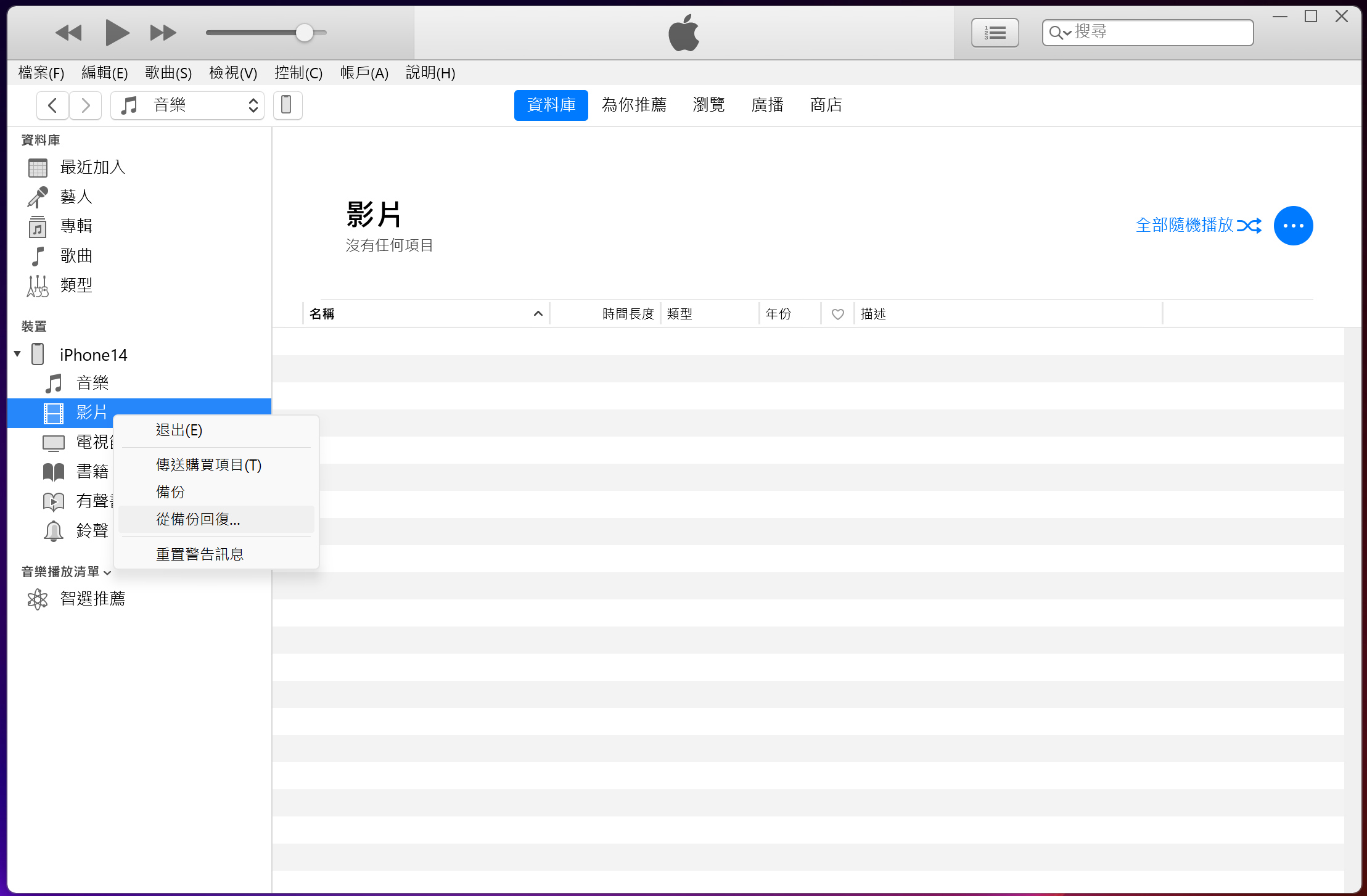The image size is (1367, 896).
Task: Open the 歌曲(S) menu
Action: point(168,73)
